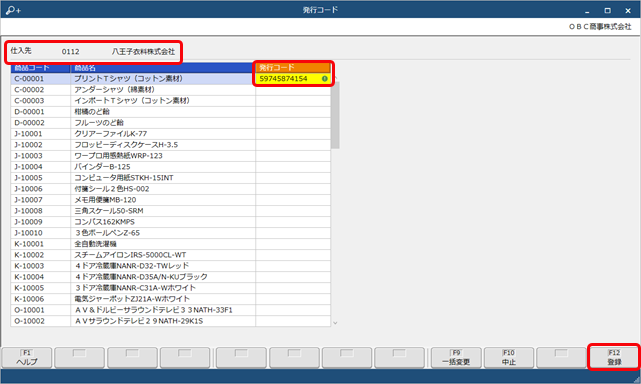Viewport: 641px width, 384px height.
Task: Click product name インポートＴシャツ（コットン素材）
Action: pyautogui.click(x=132, y=101)
